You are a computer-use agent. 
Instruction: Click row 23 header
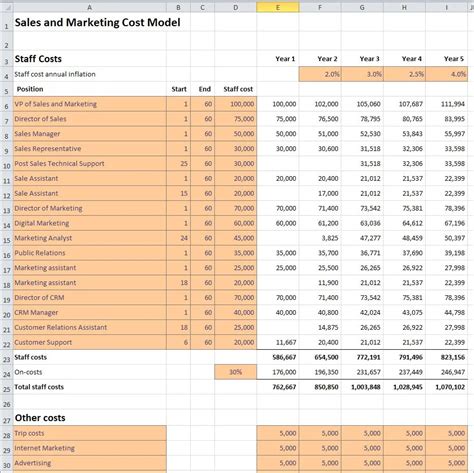[x=6, y=358]
